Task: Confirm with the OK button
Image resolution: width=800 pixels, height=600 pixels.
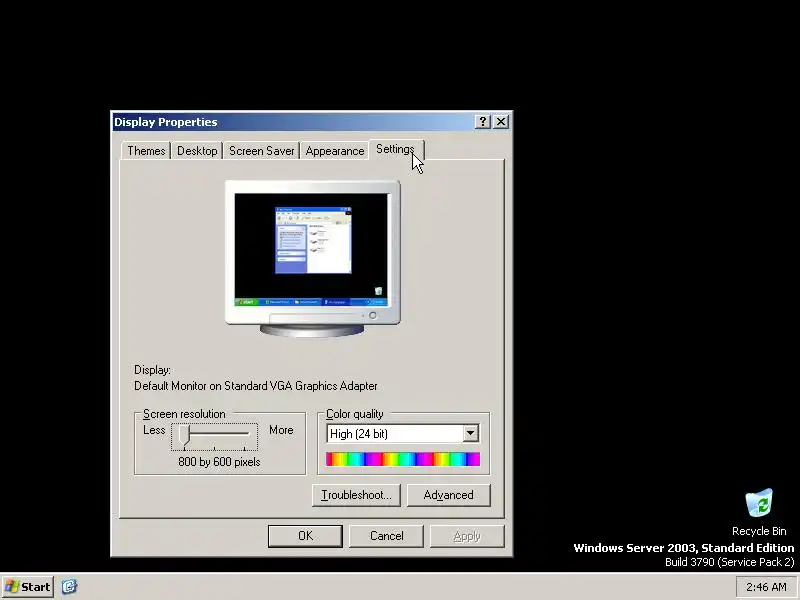Action: click(x=305, y=536)
